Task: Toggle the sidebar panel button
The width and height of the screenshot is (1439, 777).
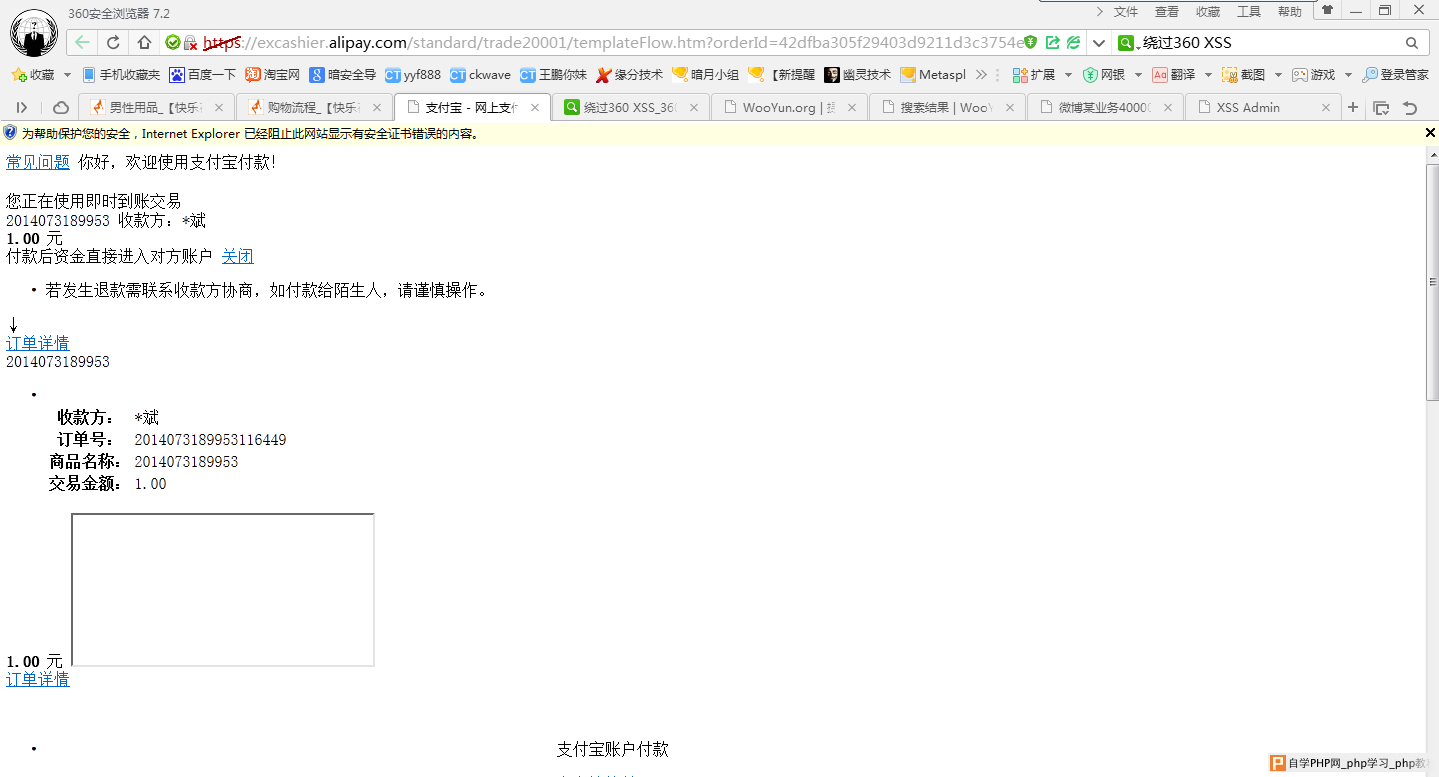Action: tap(22, 108)
